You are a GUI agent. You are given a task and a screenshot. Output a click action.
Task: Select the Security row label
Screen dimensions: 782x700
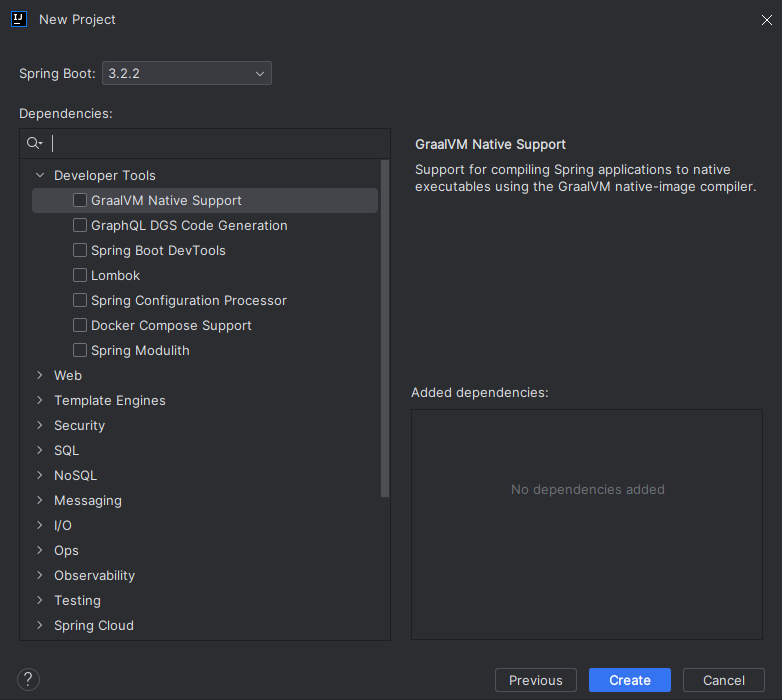coord(79,425)
